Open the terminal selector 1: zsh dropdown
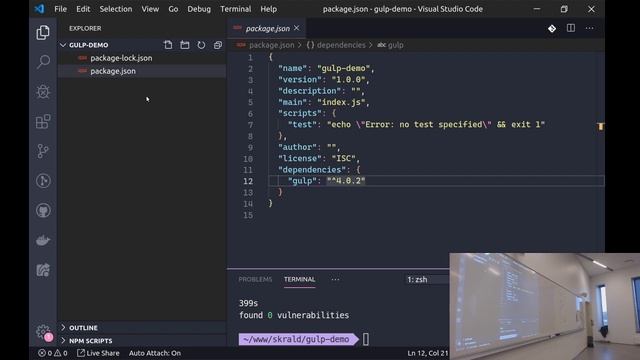 pos(427,280)
